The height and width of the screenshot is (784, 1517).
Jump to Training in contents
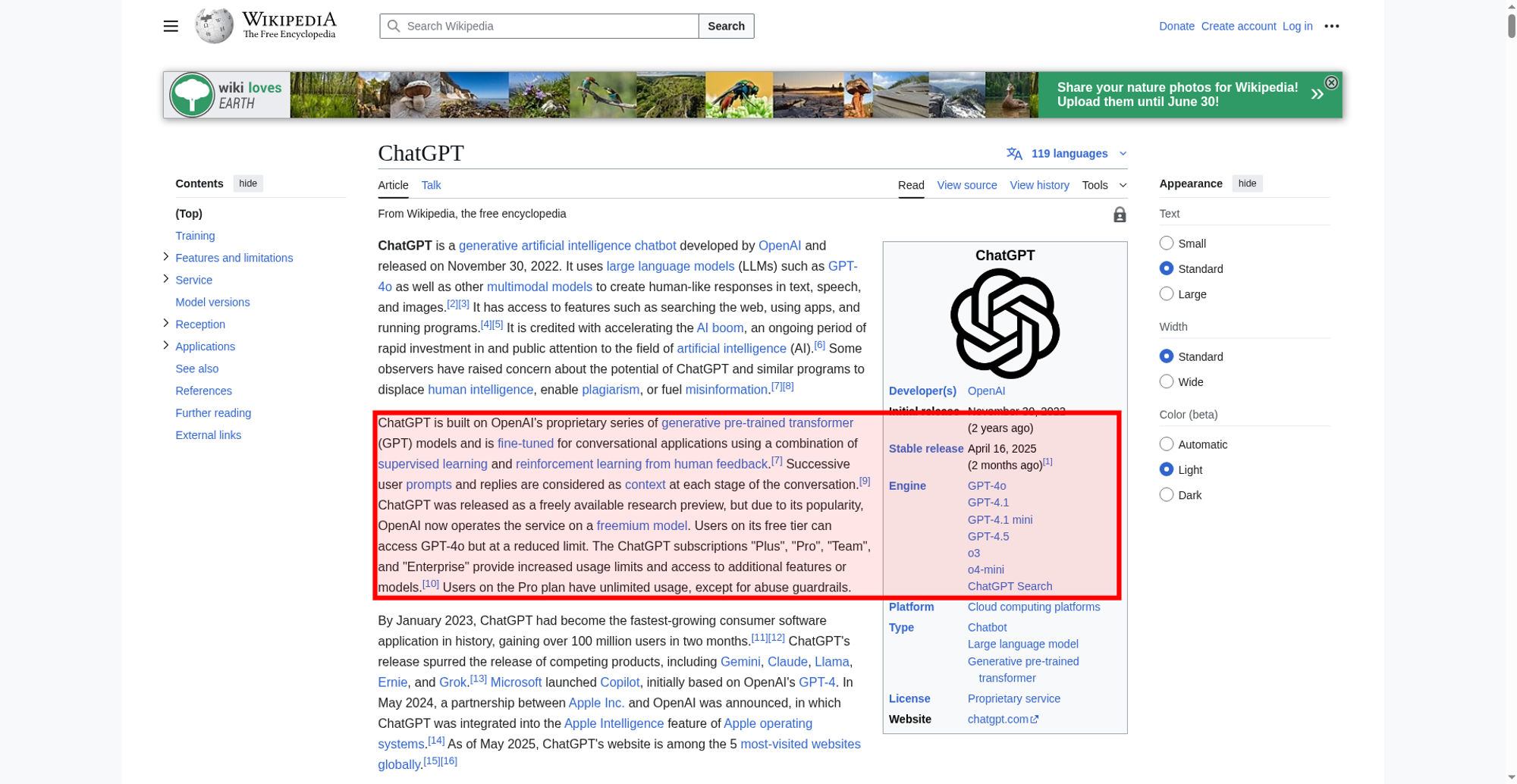click(x=195, y=236)
